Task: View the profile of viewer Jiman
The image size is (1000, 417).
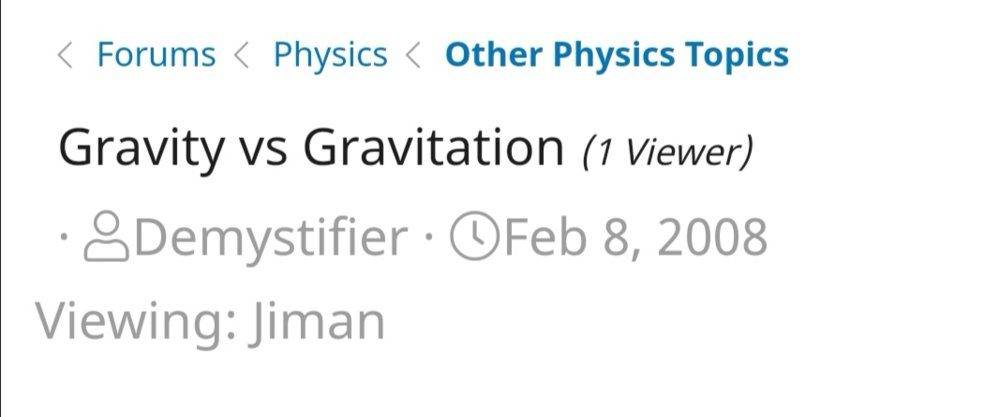Action: click(x=320, y=322)
